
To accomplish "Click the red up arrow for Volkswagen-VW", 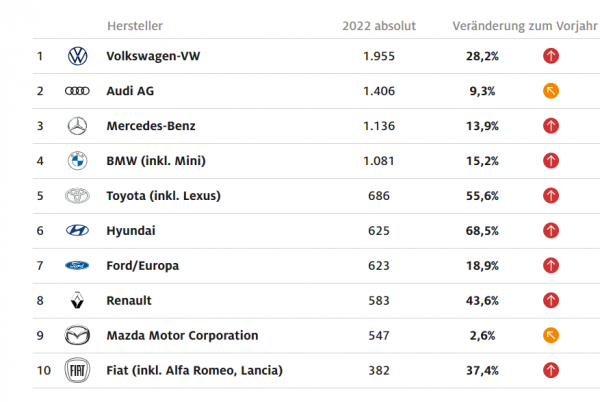I will (x=551, y=56).
